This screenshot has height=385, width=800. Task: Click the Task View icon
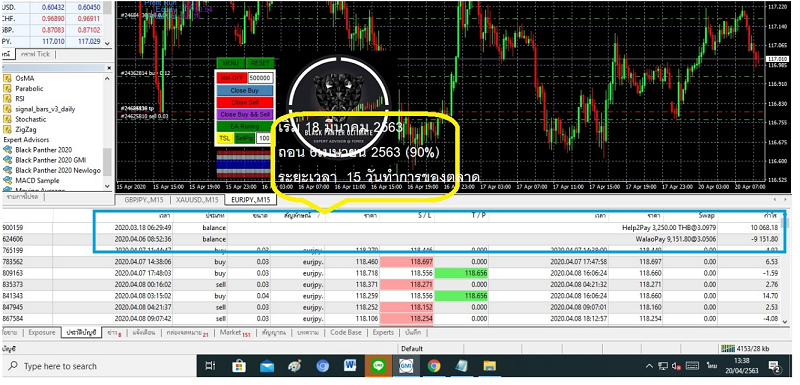(x=210, y=366)
